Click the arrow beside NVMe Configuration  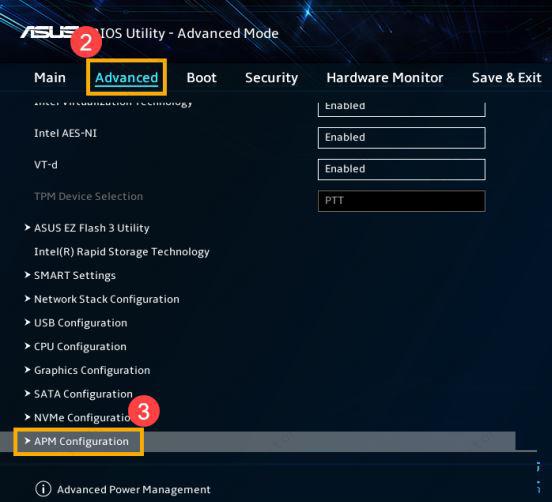point(27,417)
